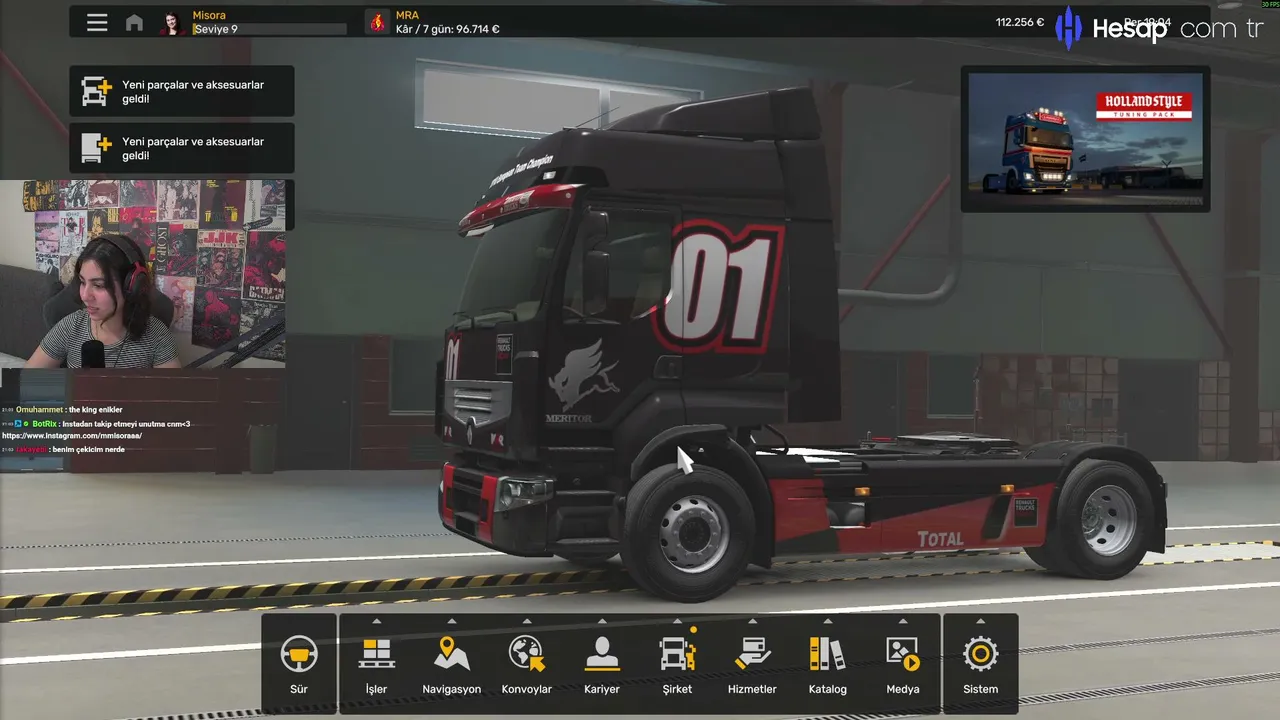Open the İşler jobs menu
1280x720 pixels.
pos(376,663)
